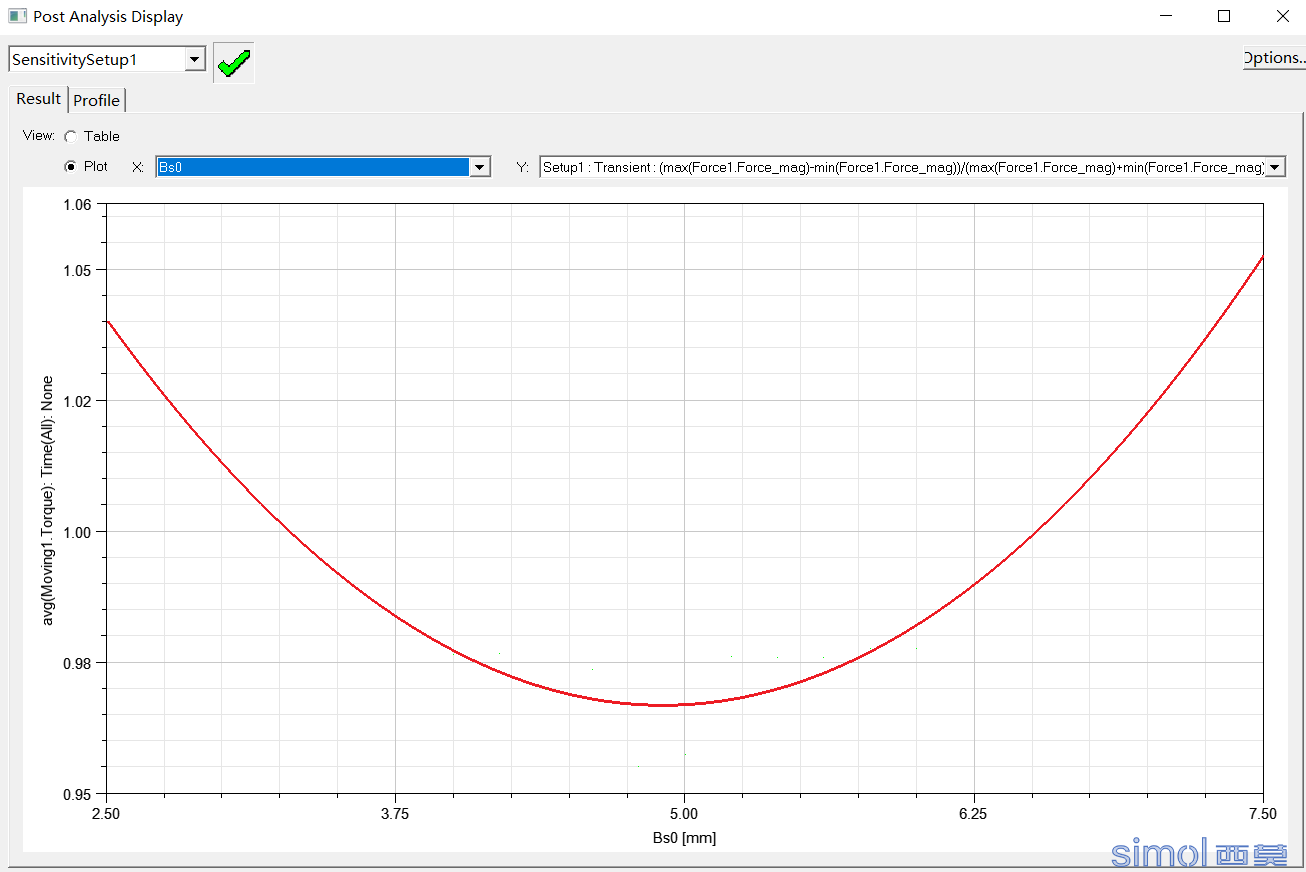Click the 0.98 Y axis tick label
The width and height of the screenshot is (1306, 872).
pyautogui.click(x=78, y=663)
